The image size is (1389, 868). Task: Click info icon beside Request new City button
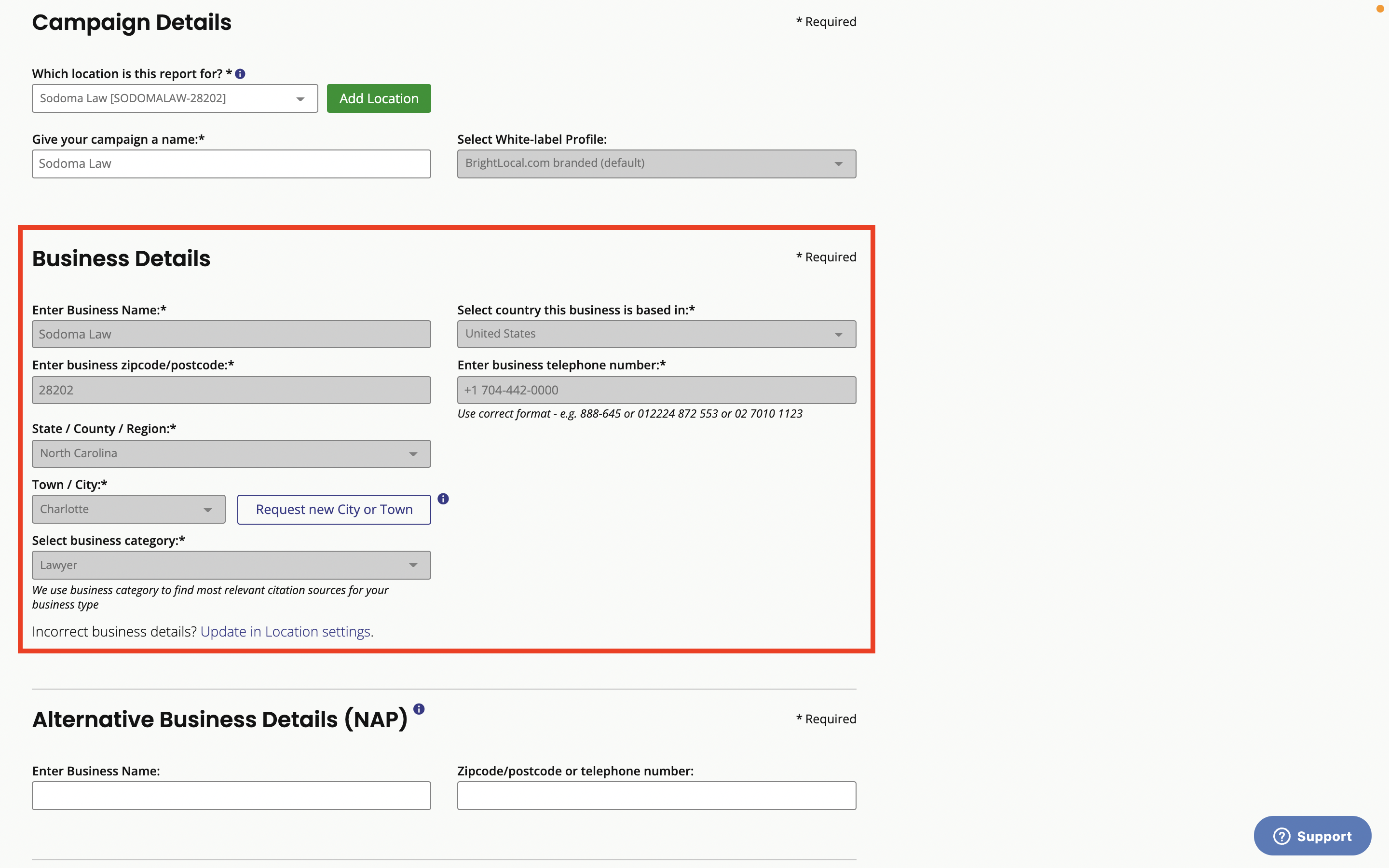click(443, 499)
